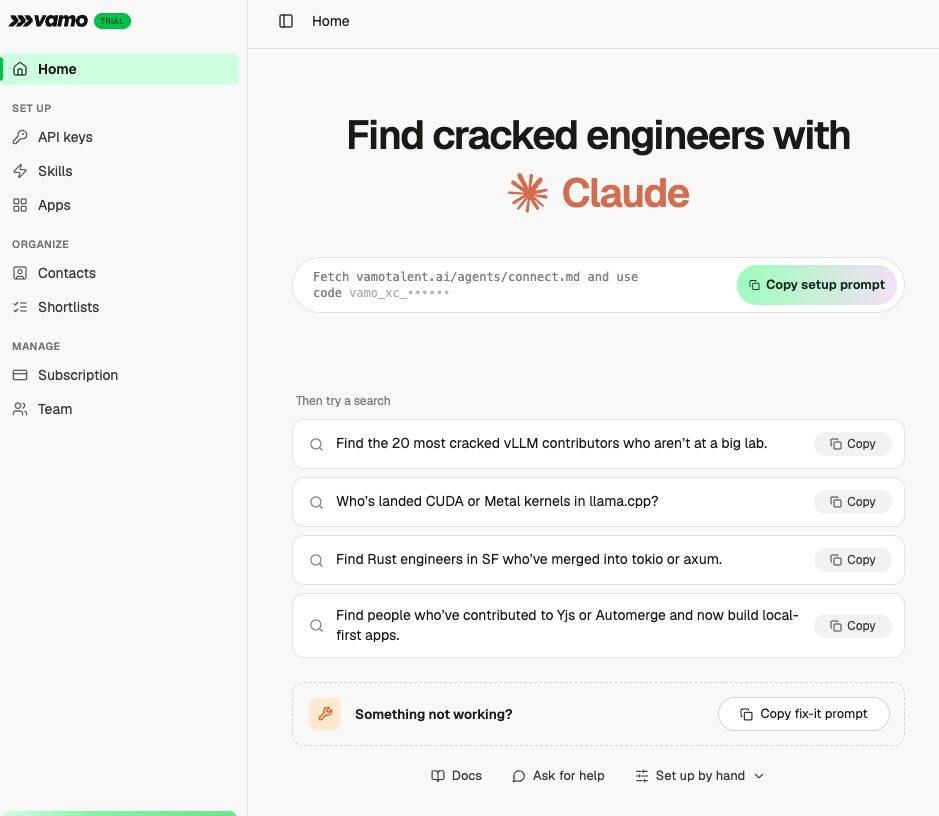The width and height of the screenshot is (939, 816).
Task: Click 'Something not working?' text
Action: (x=434, y=714)
